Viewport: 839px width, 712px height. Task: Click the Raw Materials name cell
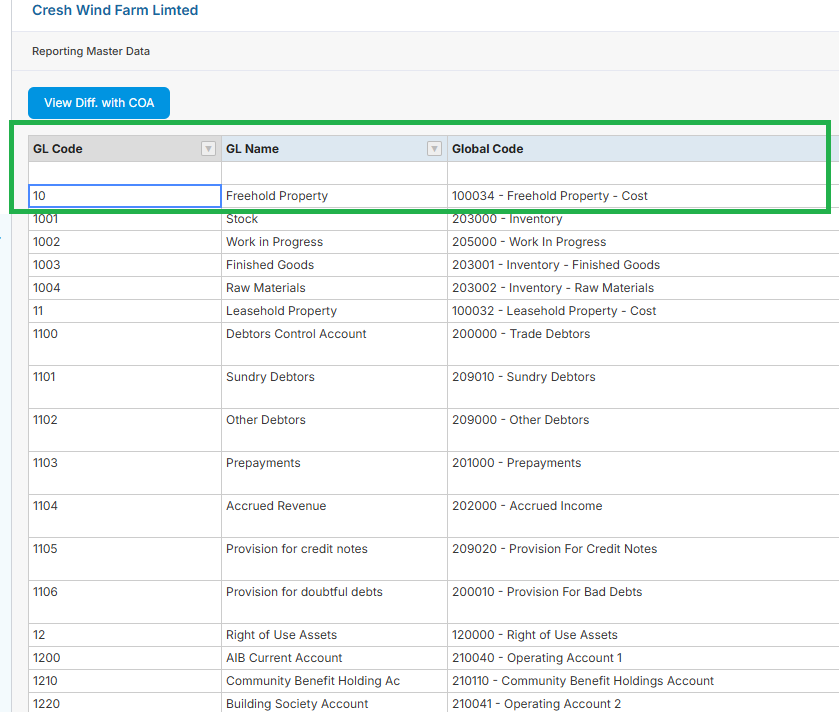[334, 288]
